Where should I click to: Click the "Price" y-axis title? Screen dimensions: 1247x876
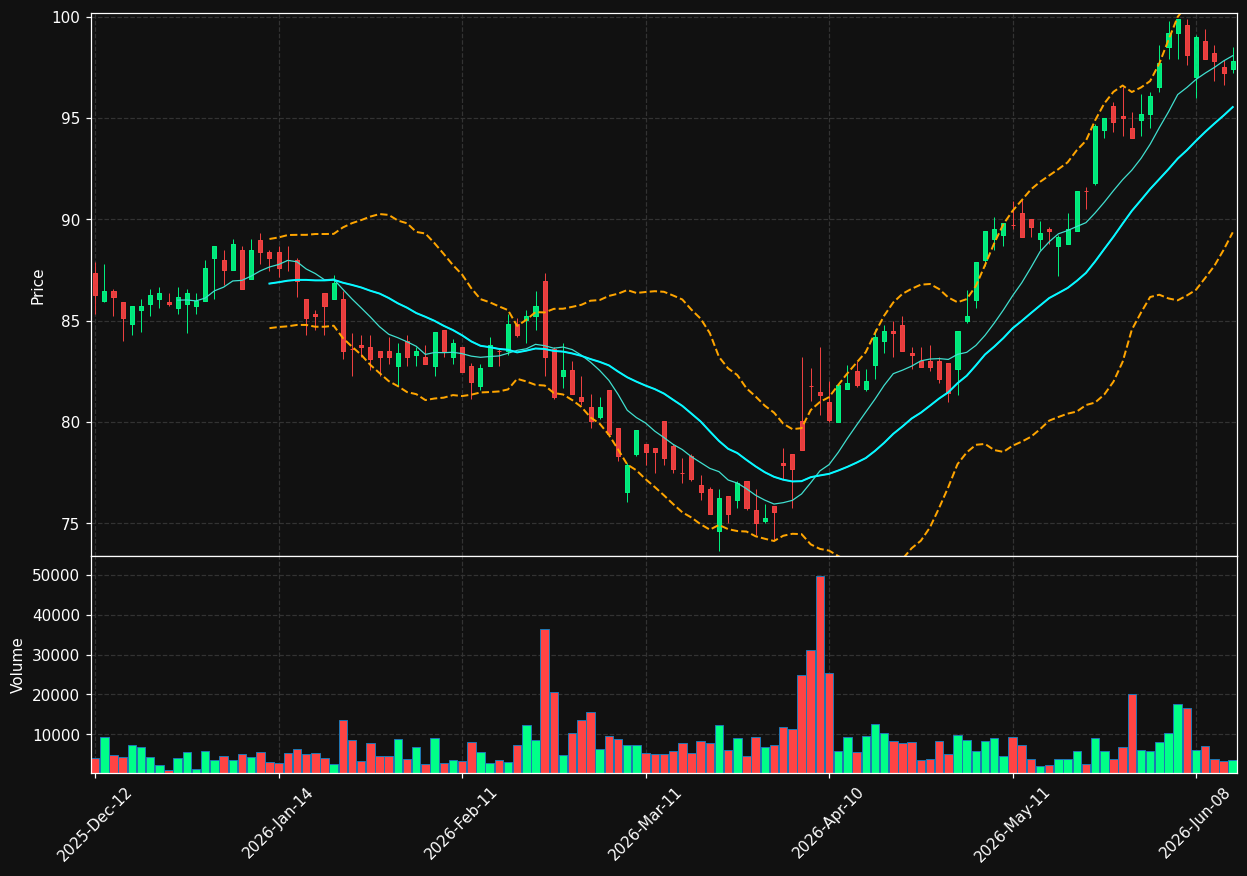point(38,286)
